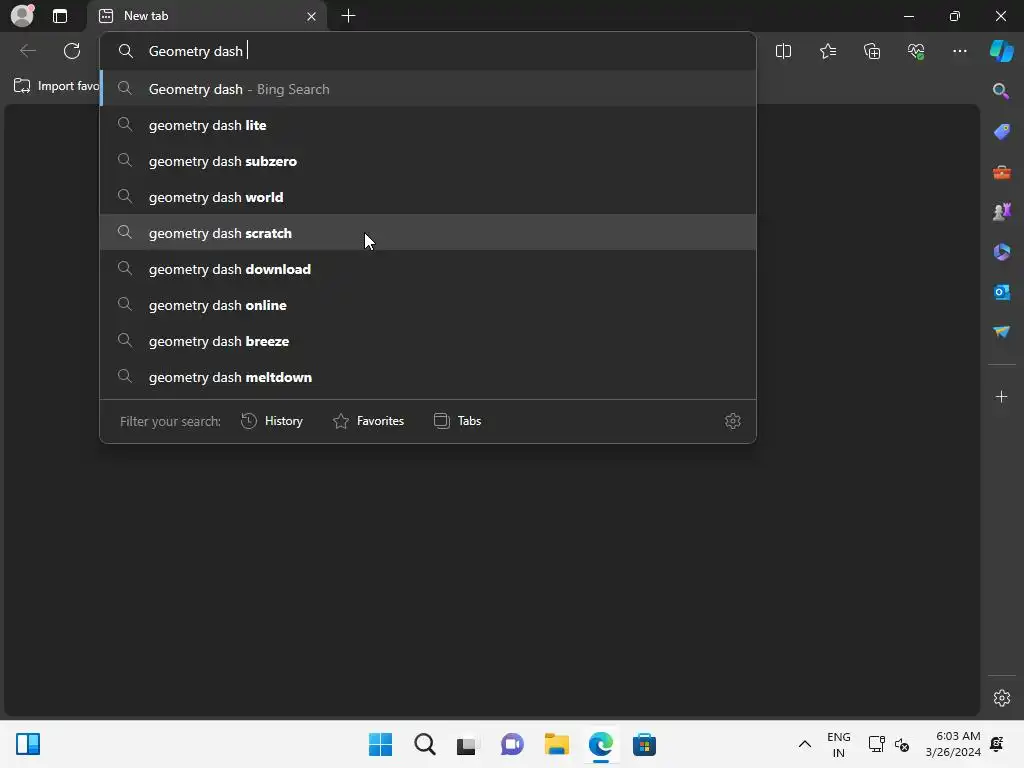
Task: Choose suggestion 'geometry dash world'
Action: (428, 197)
